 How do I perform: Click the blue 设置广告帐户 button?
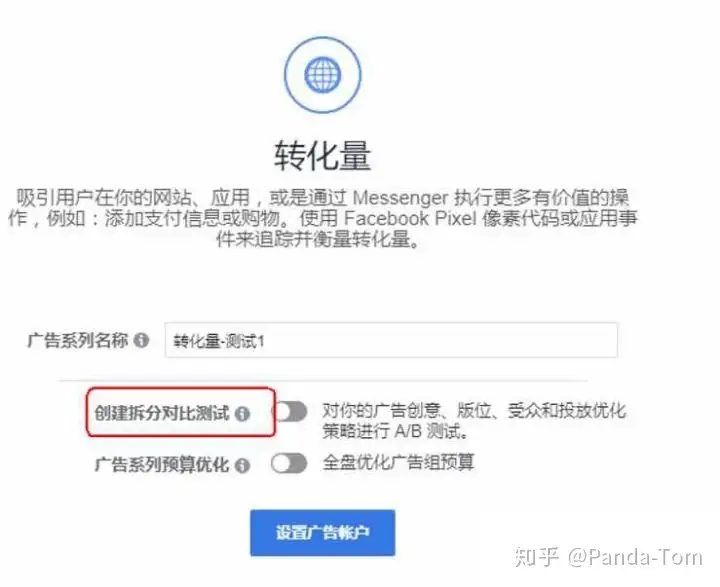coord(322,533)
